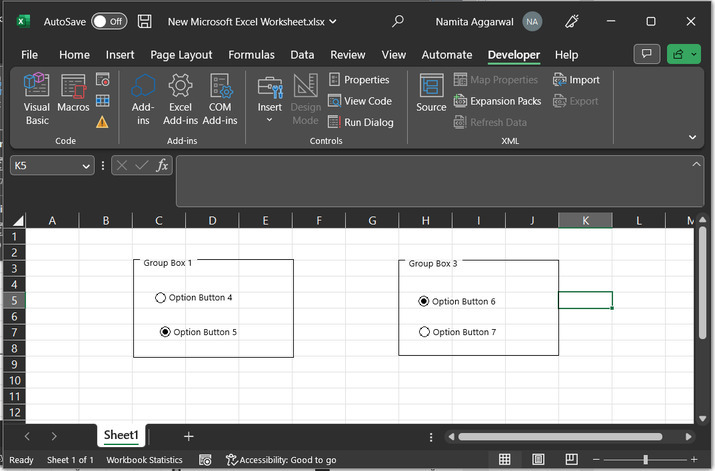Select Option Button 7
The width and height of the screenshot is (715, 471).
pyautogui.click(x=425, y=332)
